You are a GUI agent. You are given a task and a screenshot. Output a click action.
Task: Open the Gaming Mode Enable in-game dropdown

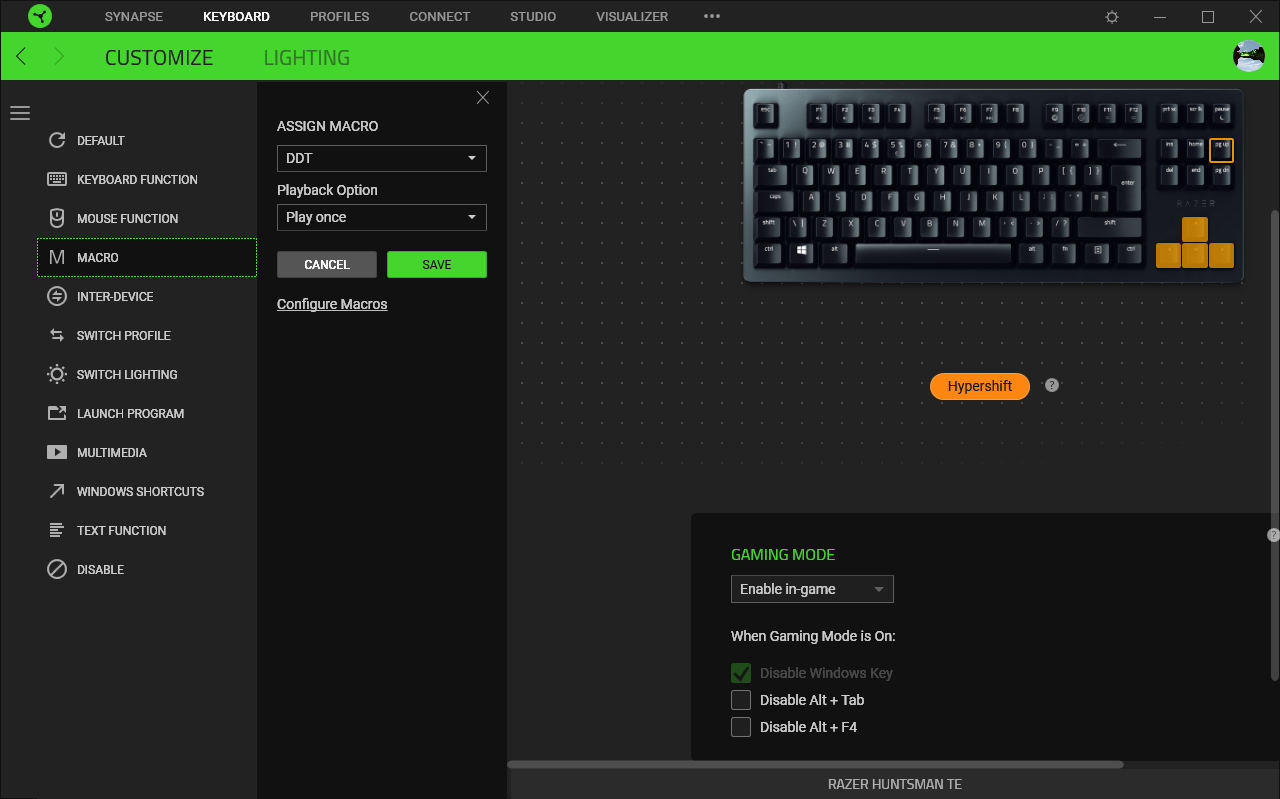point(812,589)
